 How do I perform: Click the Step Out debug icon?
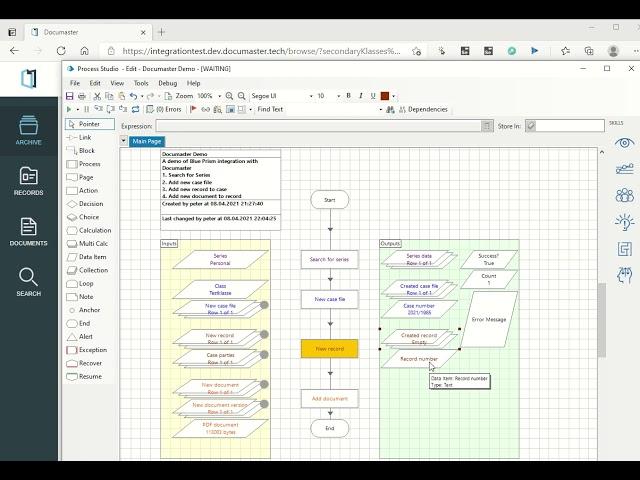pyautogui.click(x=123, y=109)
